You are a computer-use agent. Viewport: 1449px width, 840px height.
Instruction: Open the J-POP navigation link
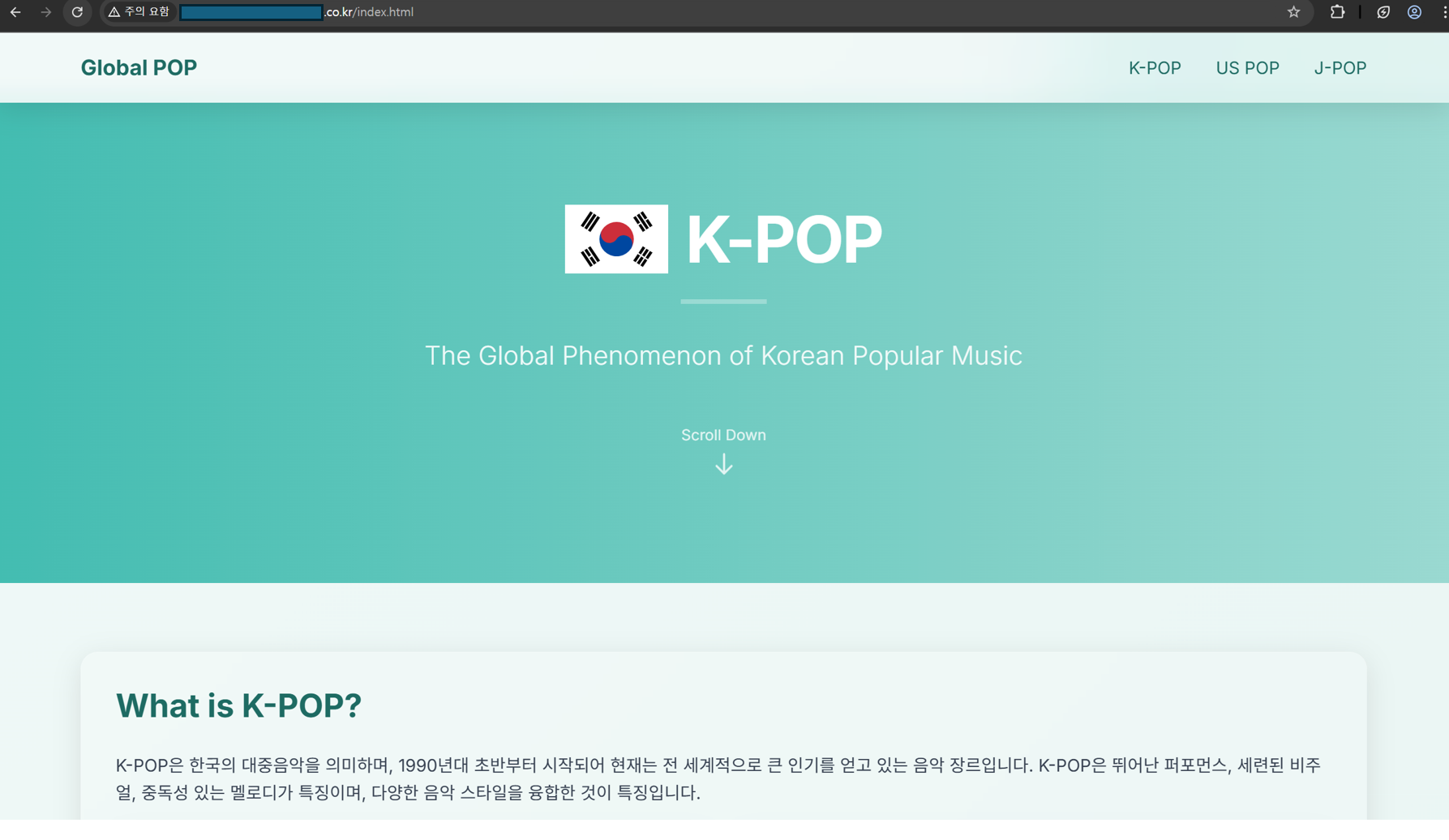point(1340,68)
